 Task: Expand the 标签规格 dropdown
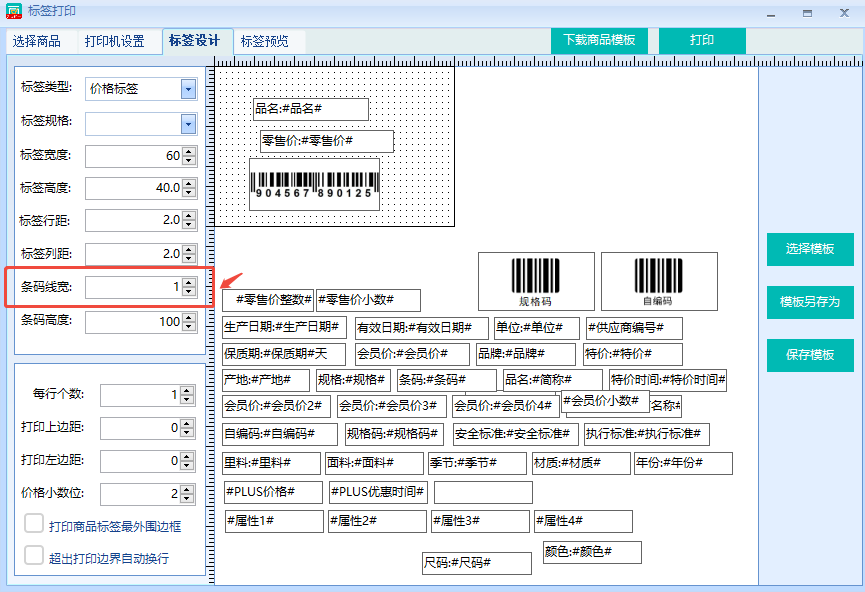(x=188, y=123)
